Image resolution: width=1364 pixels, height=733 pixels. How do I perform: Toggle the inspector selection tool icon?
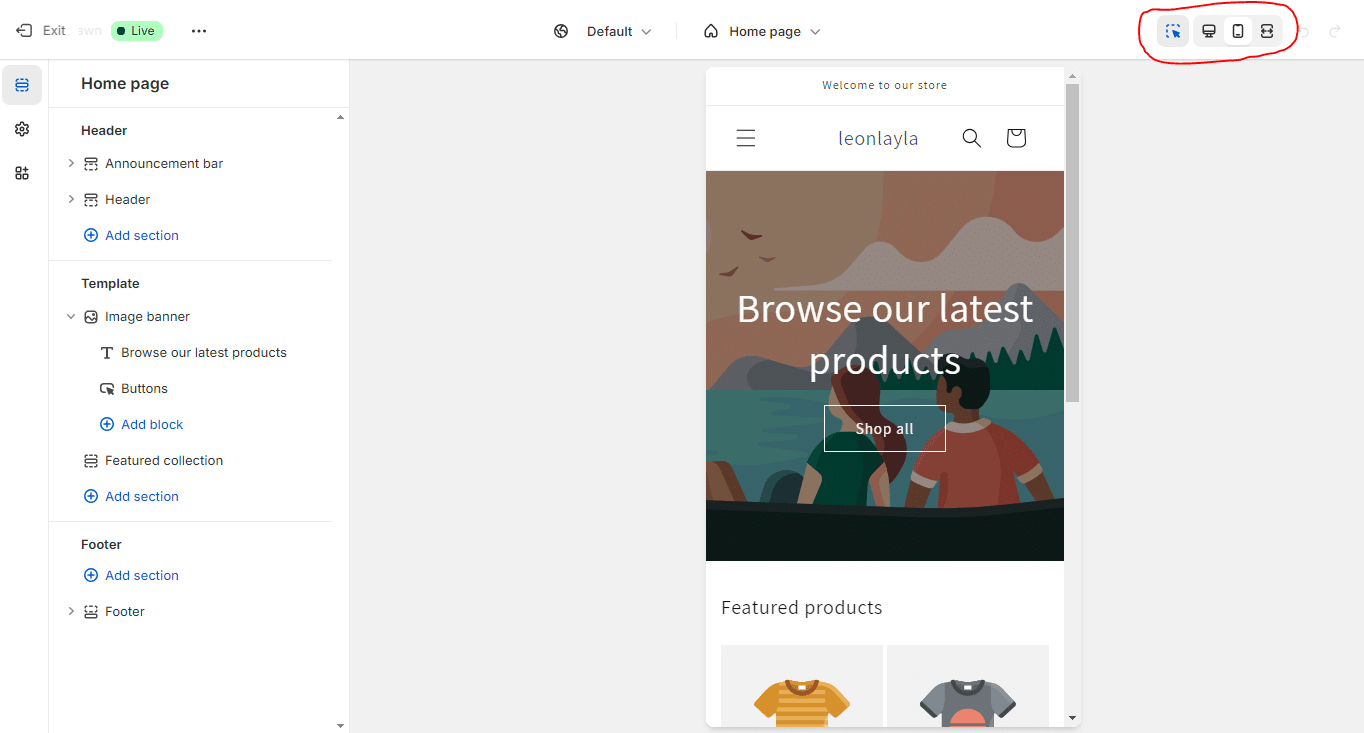(x=1173, y=31)
